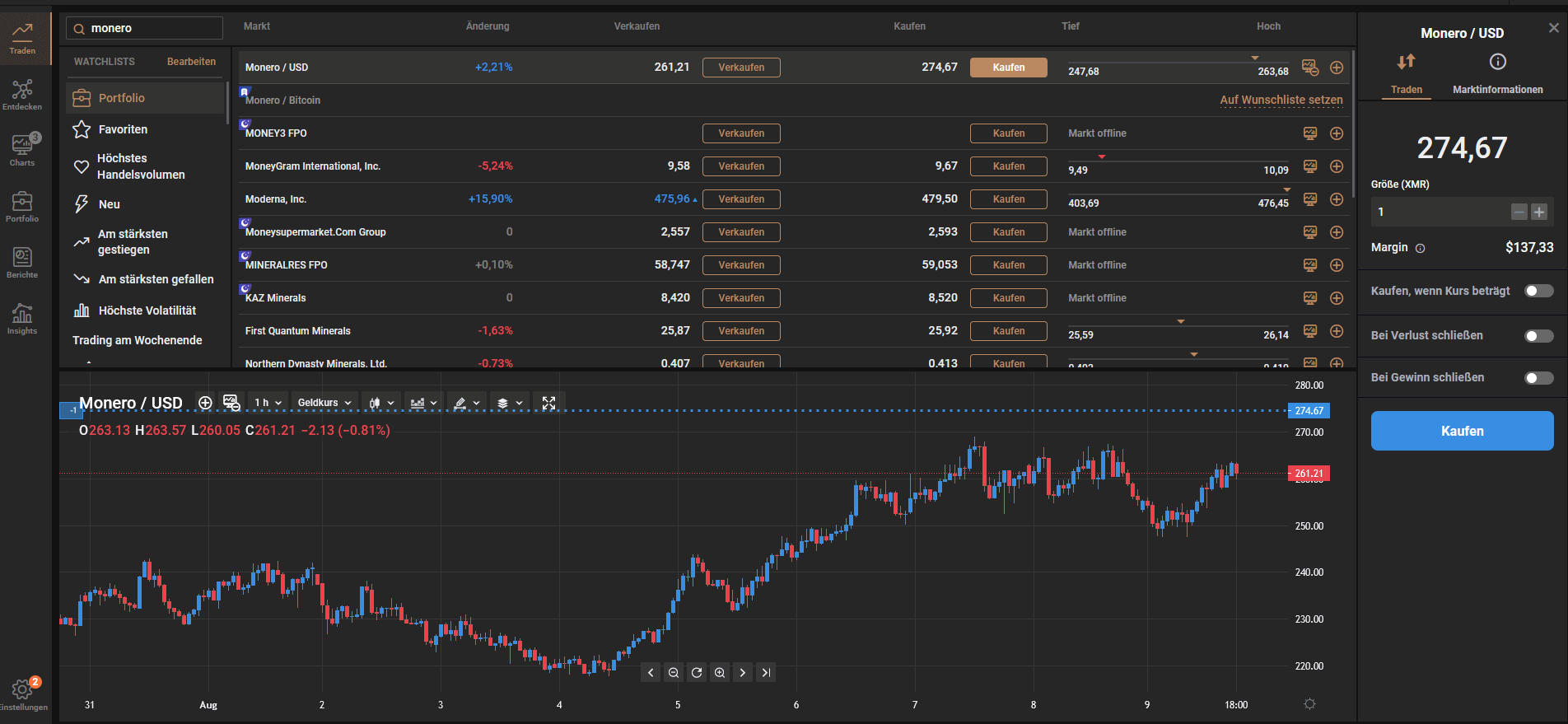Select Trading am Wochenende watchlist
Image resolution: width=1568 pixels, height=724 pixels.
[x=138, y=340]
